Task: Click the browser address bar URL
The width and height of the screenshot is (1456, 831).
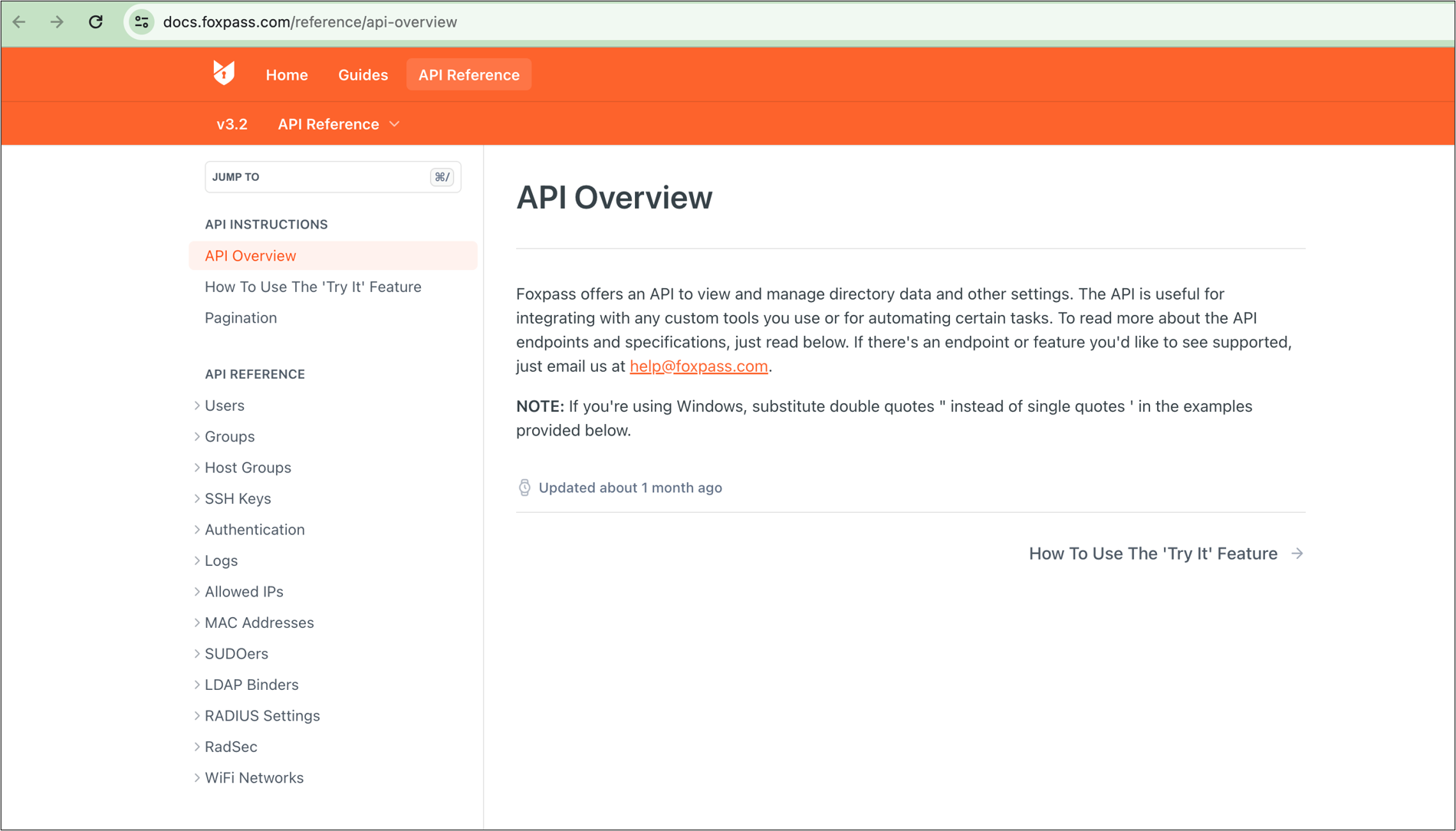Action: 310,22
